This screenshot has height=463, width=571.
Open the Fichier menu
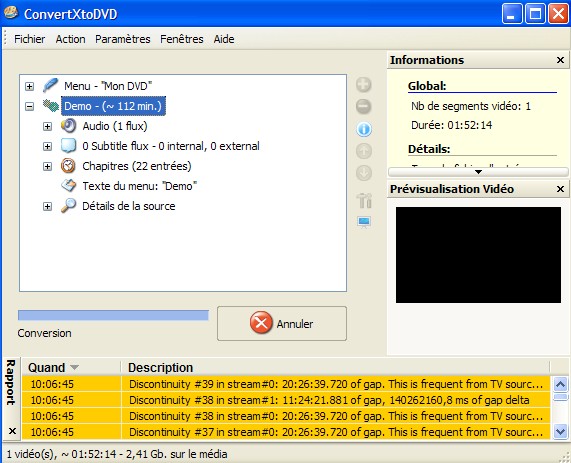[29, 39]
